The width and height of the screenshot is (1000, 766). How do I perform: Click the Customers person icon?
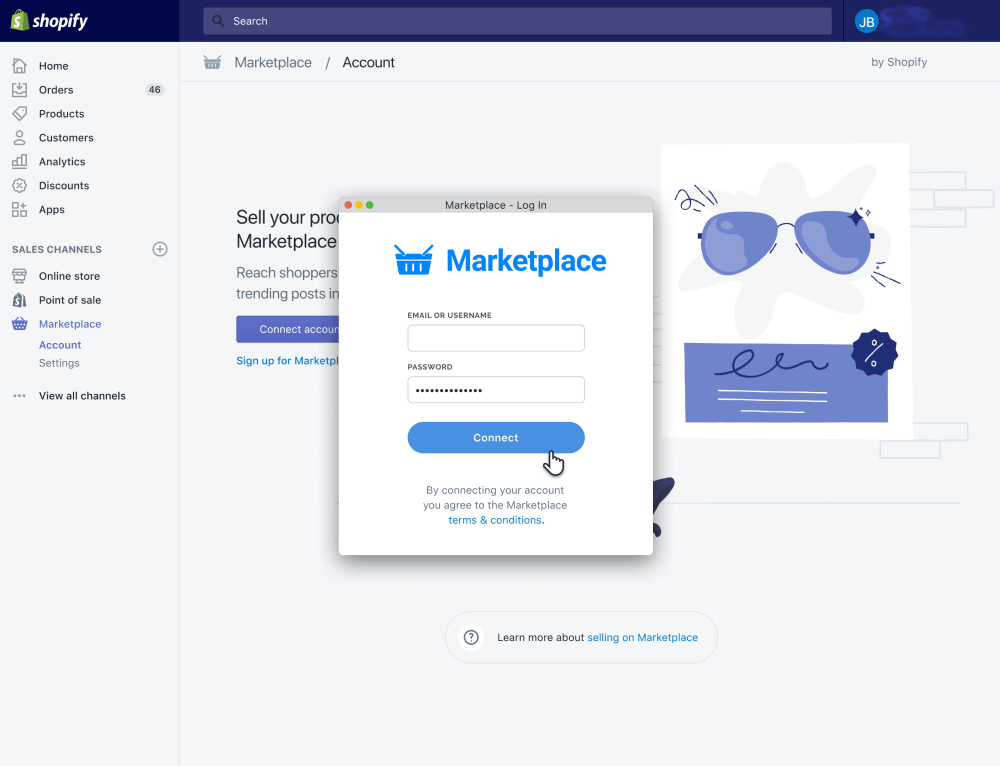click(20, 138)
